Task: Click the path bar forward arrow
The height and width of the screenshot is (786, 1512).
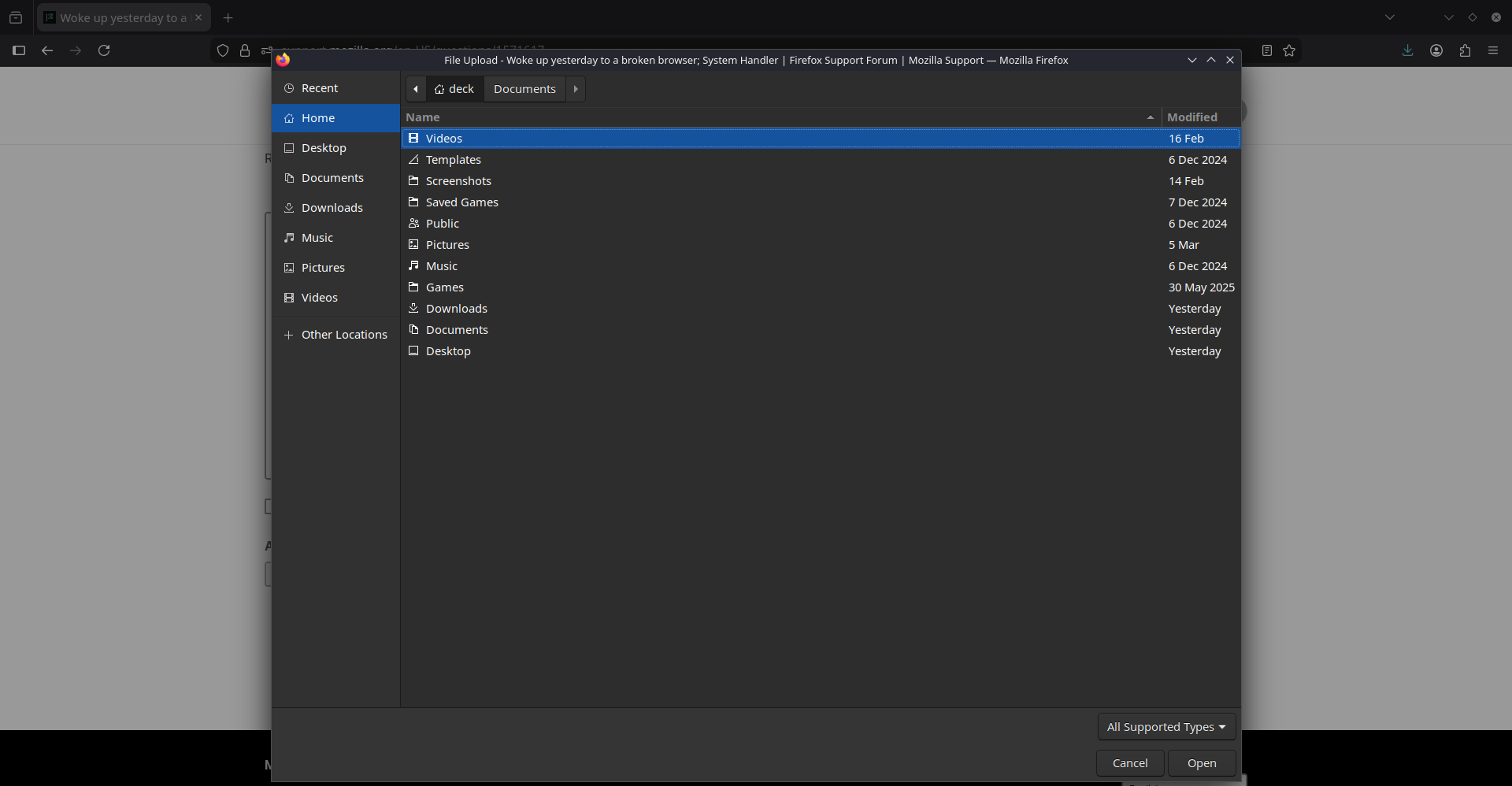Action: coord(576,89)
